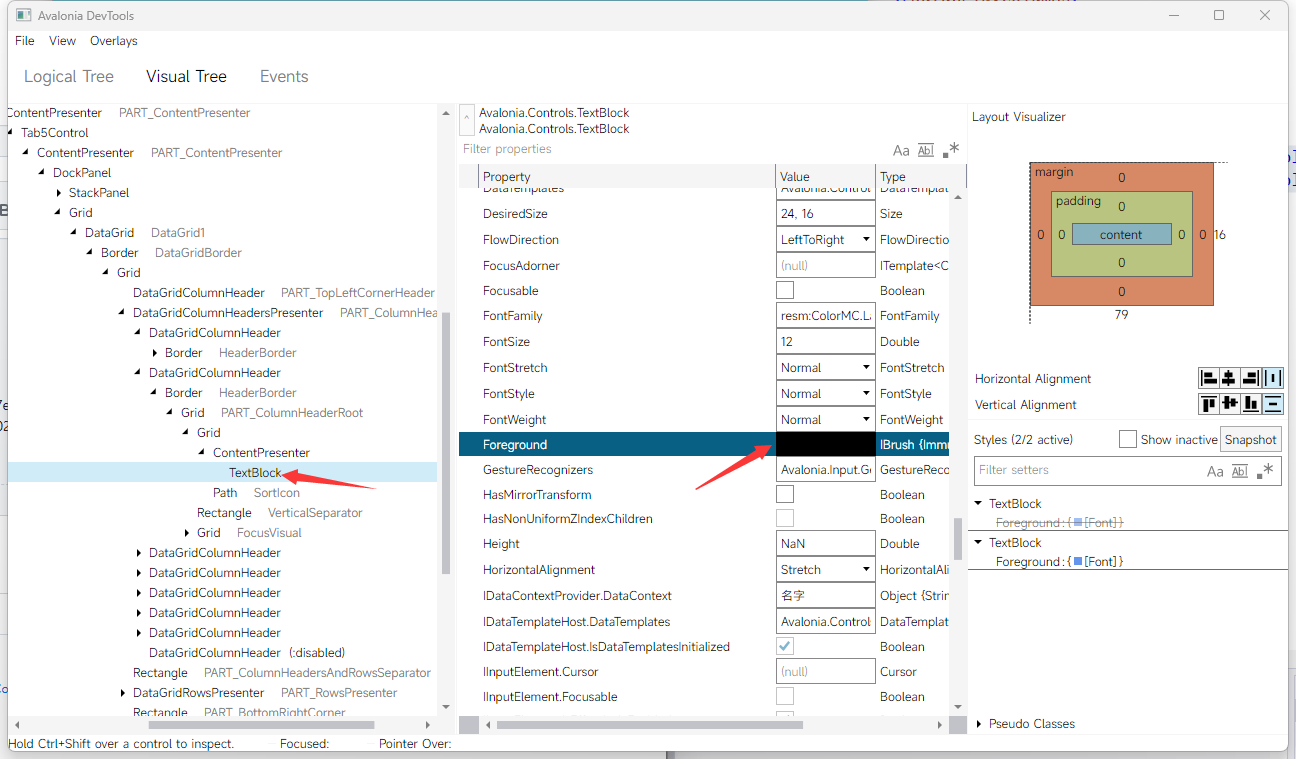This screenshot has width=1296, height=759.
Task: Check the Focusable property checkbox
Action: tap(785, 289)
